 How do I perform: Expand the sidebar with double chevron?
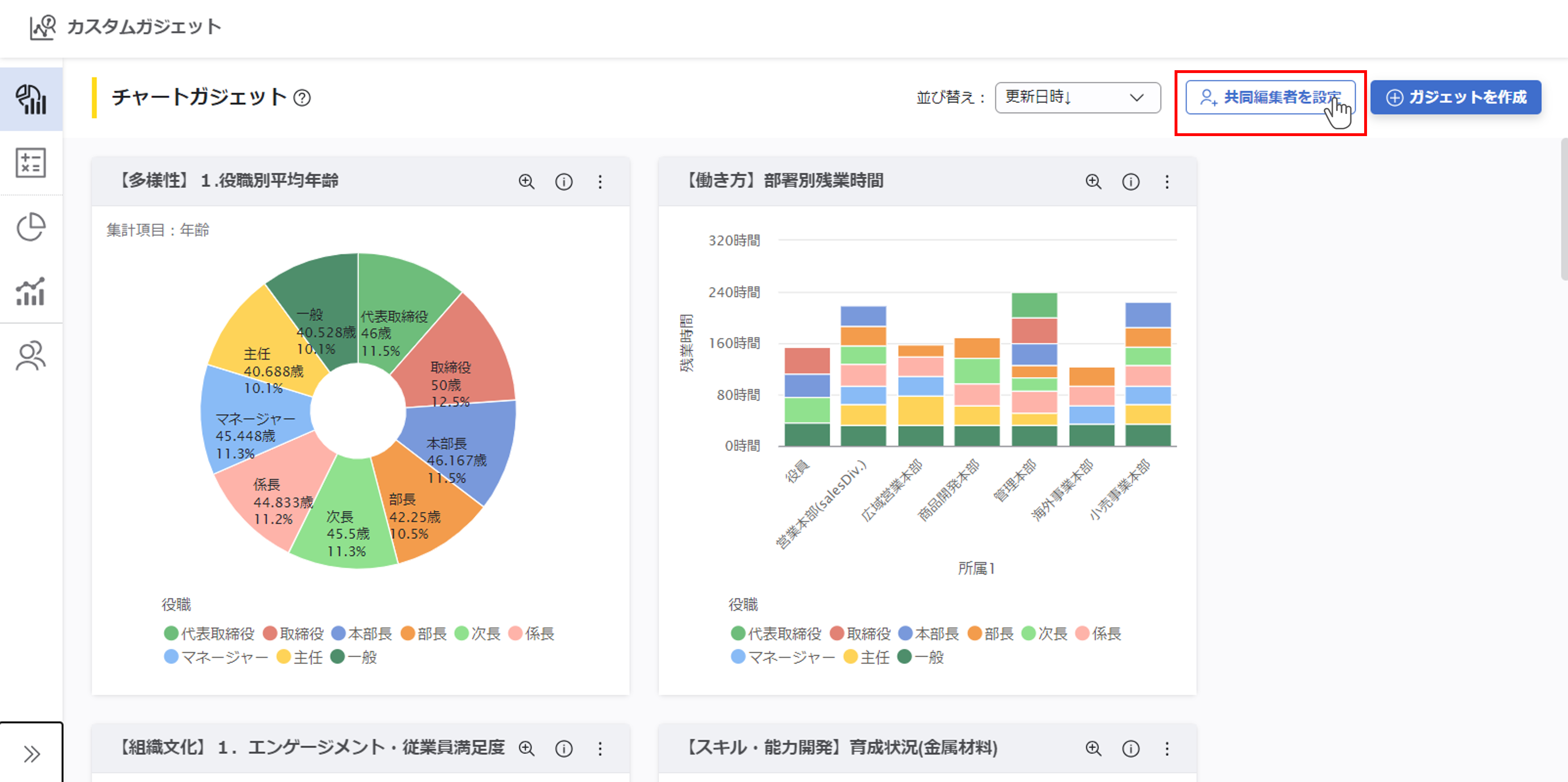[x=32, y=753]
